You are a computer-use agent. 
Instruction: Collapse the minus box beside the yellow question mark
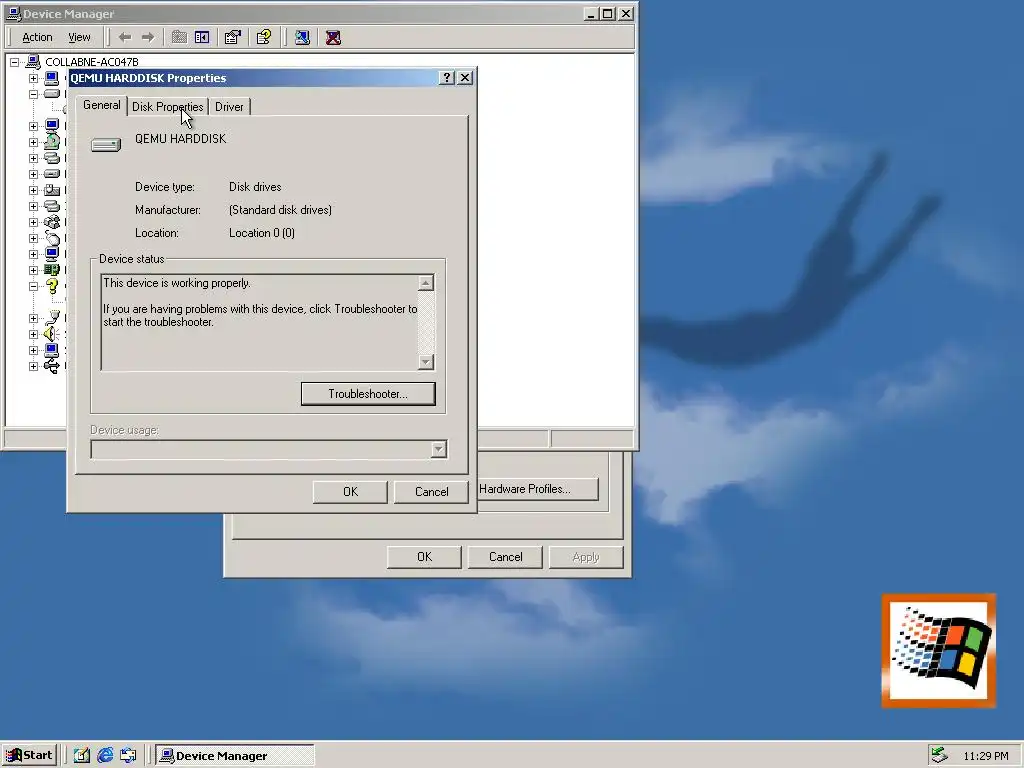33,286
